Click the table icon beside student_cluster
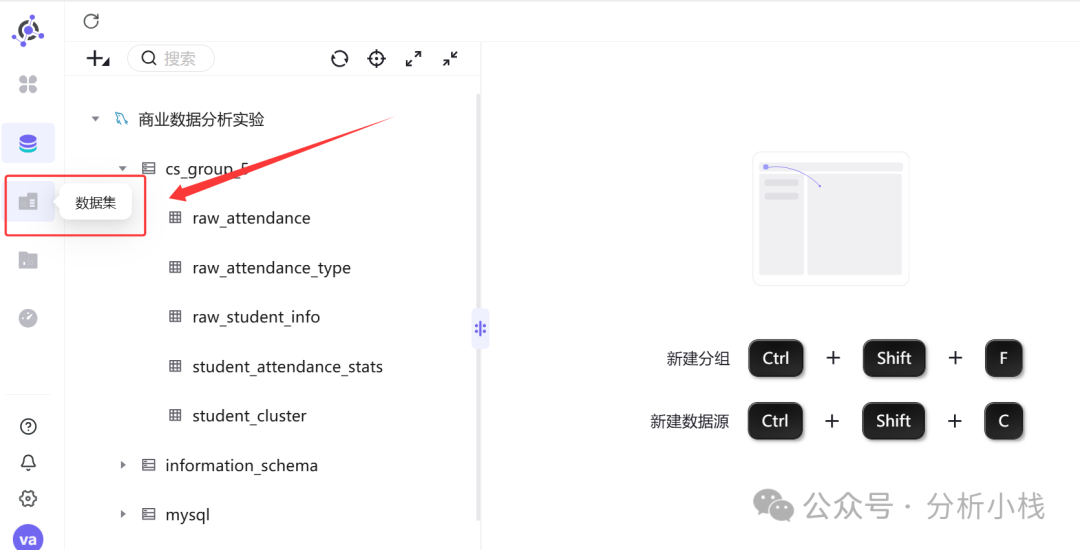1080x550 pixels. pos(176,415)
